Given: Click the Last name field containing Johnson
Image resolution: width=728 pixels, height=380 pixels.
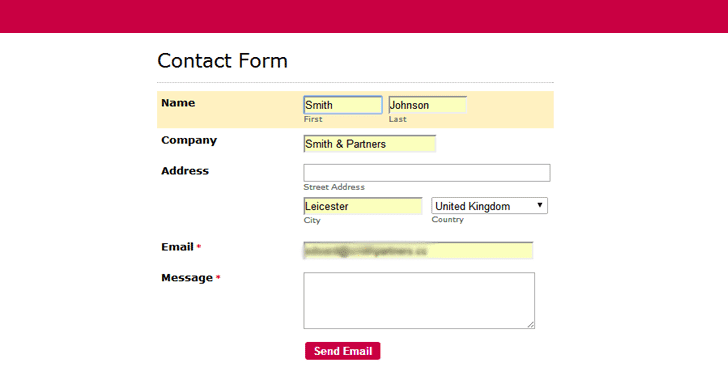Looking at the screenshot, I should tap(428, 105).
